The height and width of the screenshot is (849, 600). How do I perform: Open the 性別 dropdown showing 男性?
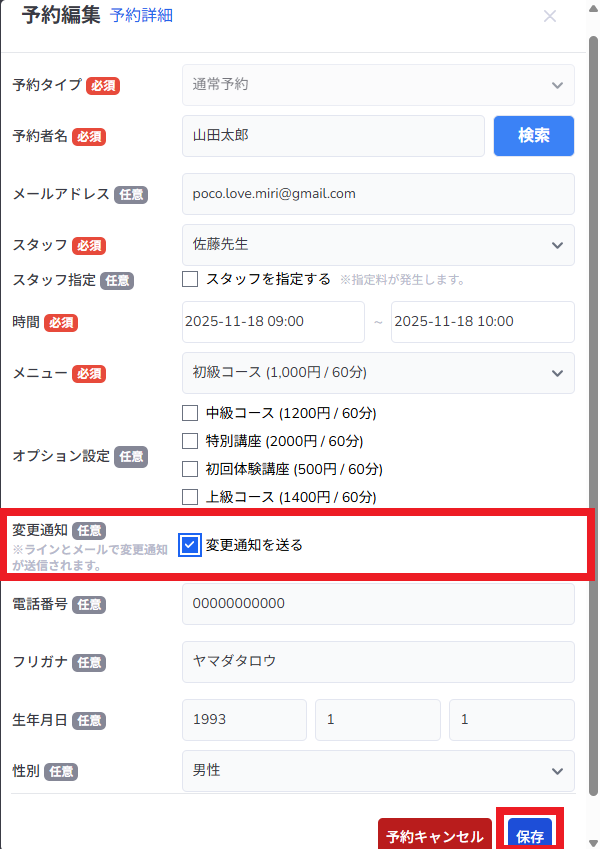(x=378, y=771)
